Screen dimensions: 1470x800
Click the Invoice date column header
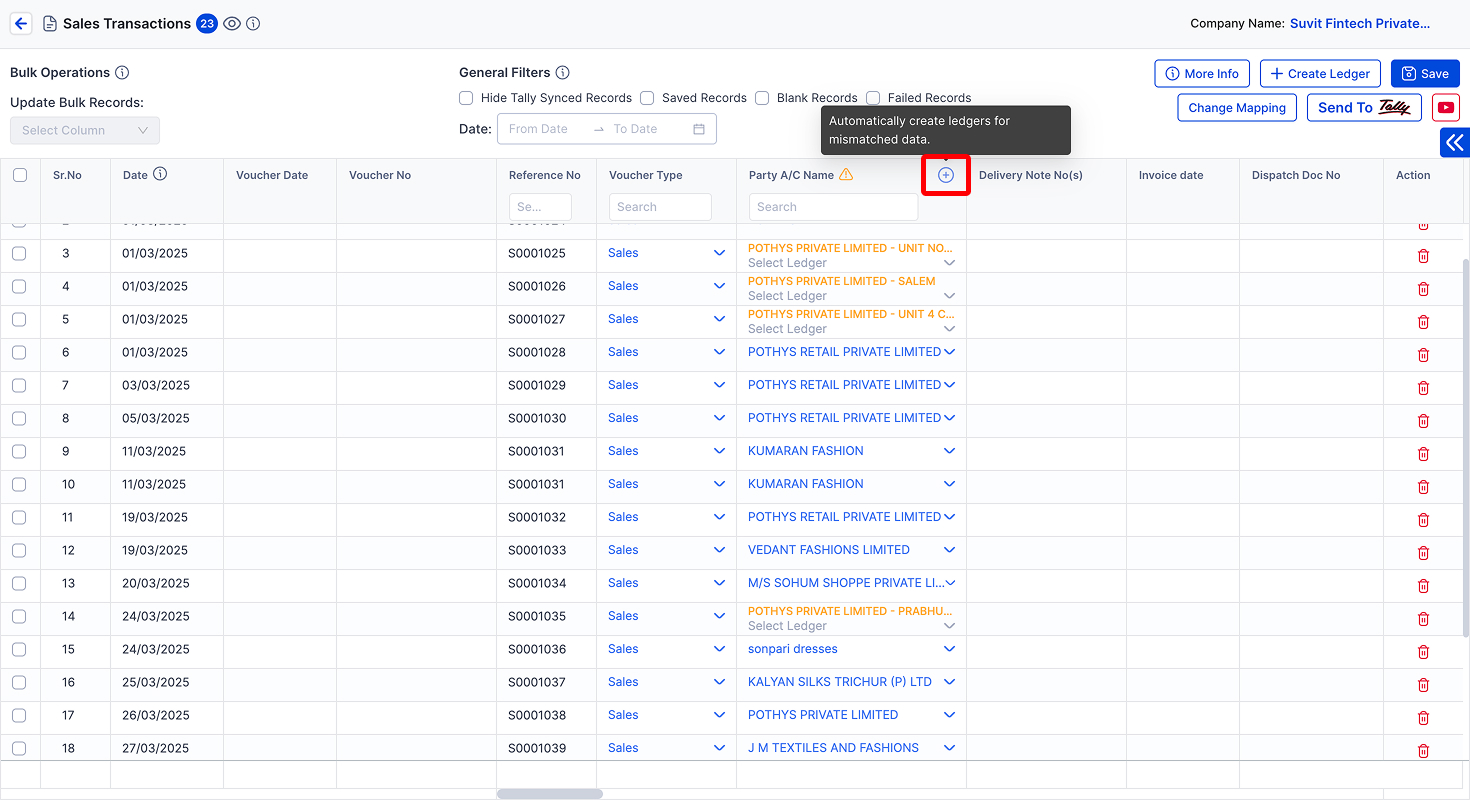1171,175
